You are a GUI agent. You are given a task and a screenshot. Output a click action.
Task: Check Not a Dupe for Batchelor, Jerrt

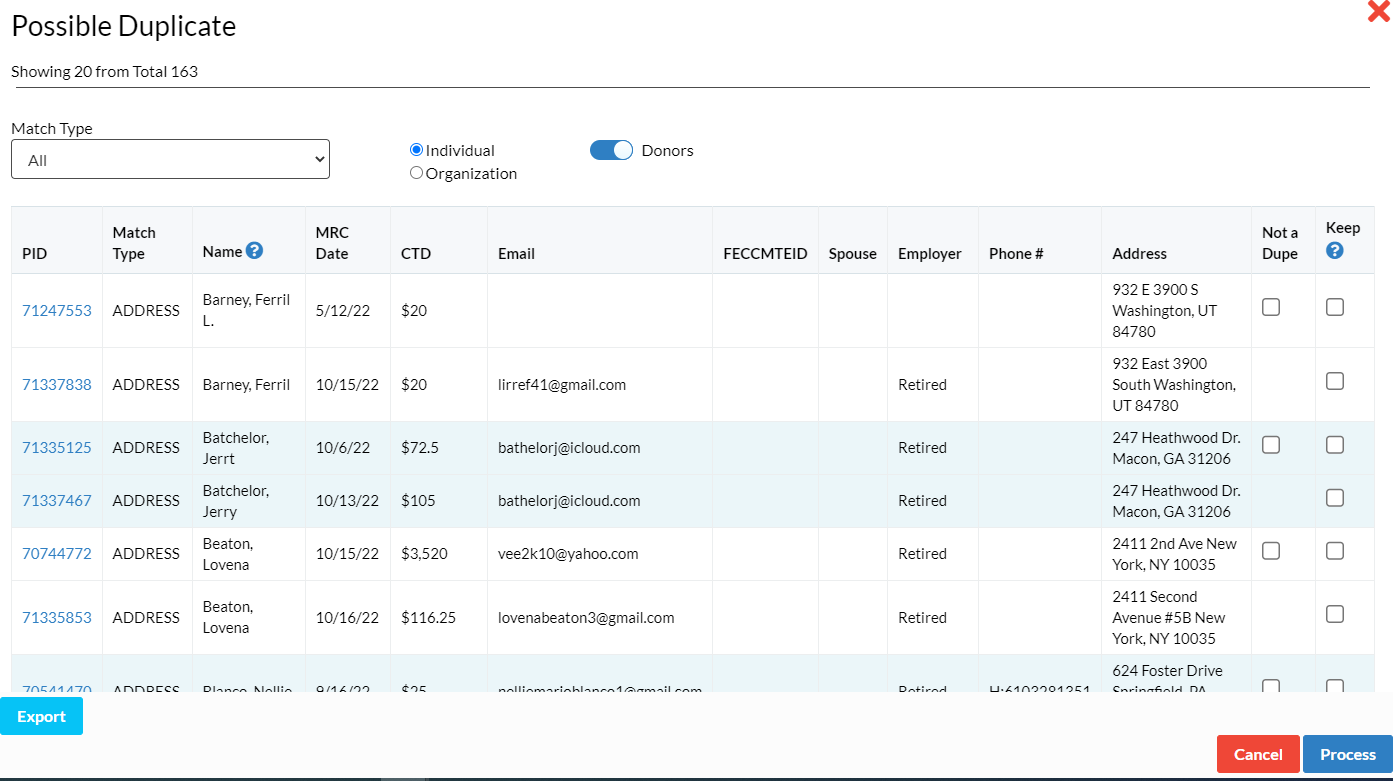pyautogui.click(x=1270, y=444)
